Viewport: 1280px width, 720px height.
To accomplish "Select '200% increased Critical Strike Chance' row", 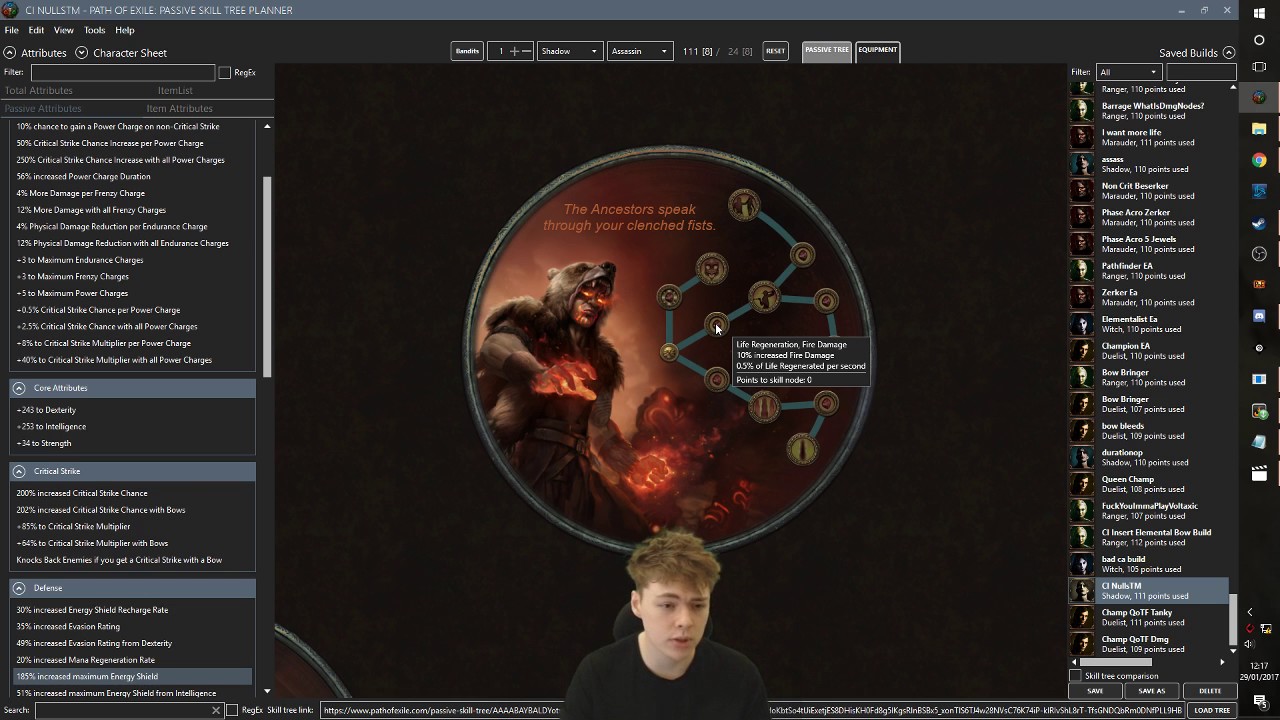I will pyautogui.click(x=132, y=493).
